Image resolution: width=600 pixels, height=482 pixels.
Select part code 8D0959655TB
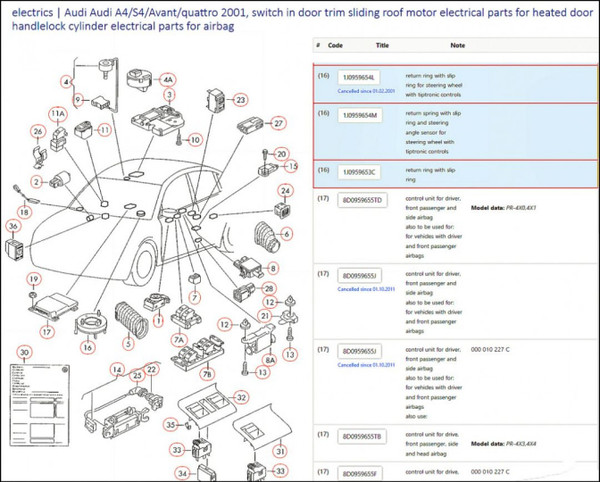(362, 436)
